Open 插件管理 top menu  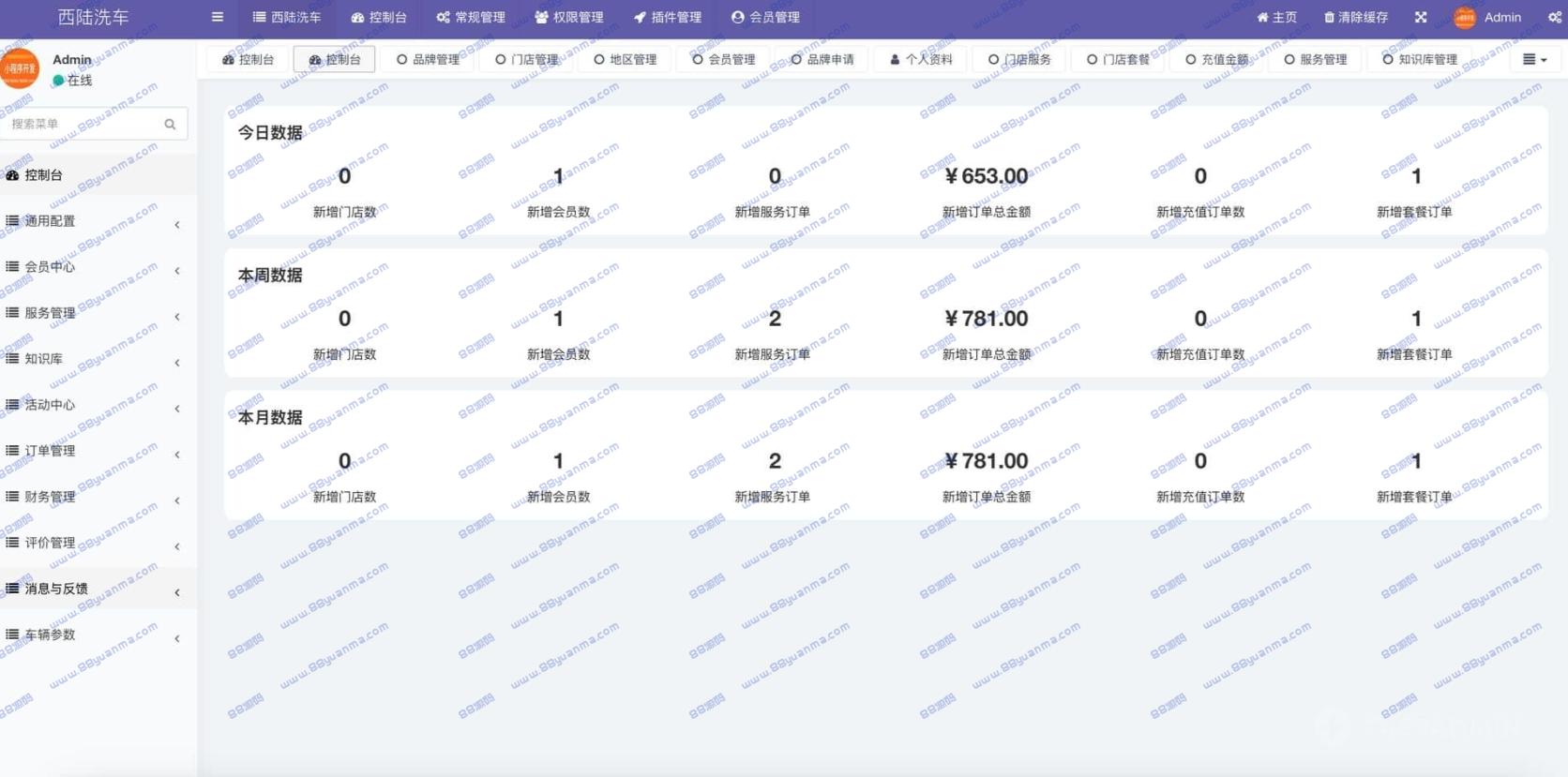point(668,17)
